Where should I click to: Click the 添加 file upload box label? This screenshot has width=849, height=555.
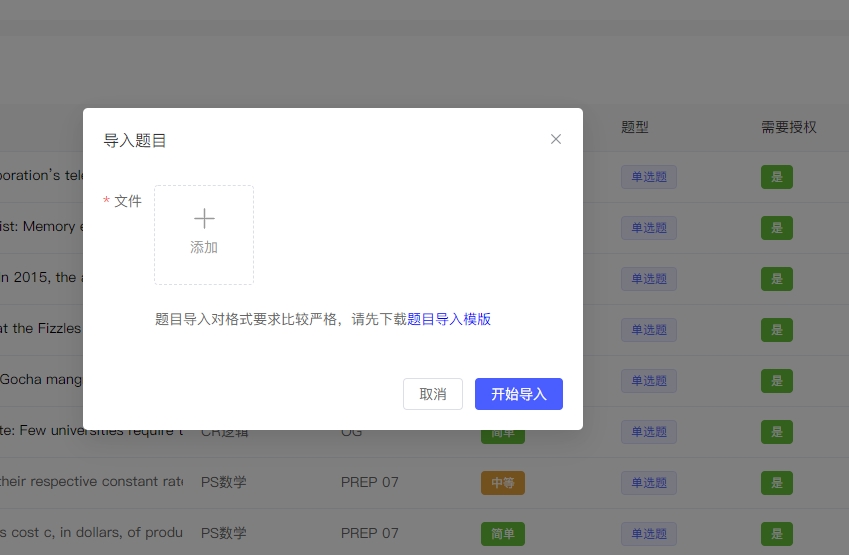[204, 247]
